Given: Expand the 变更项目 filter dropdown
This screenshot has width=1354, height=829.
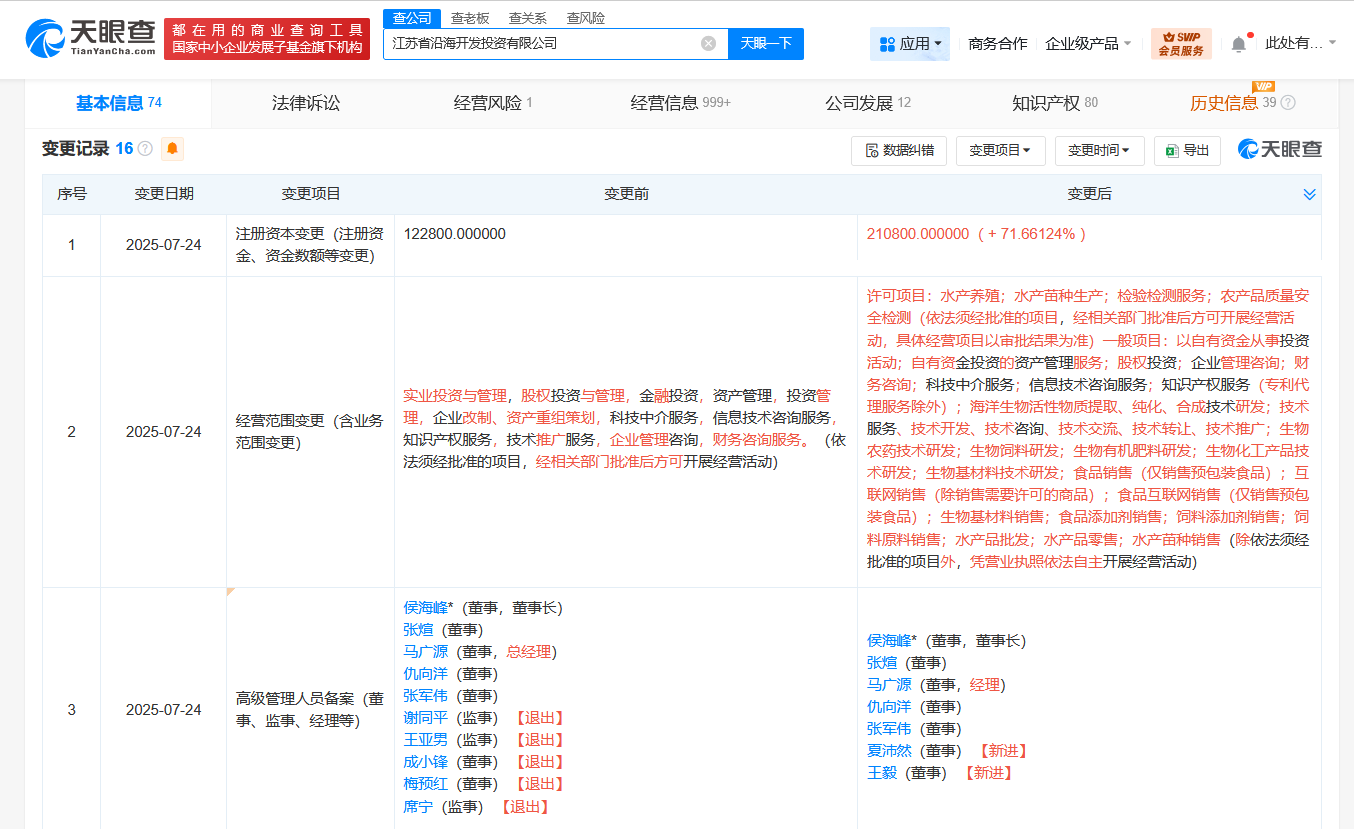Looking at the screenshot, I should (1000, 150).
